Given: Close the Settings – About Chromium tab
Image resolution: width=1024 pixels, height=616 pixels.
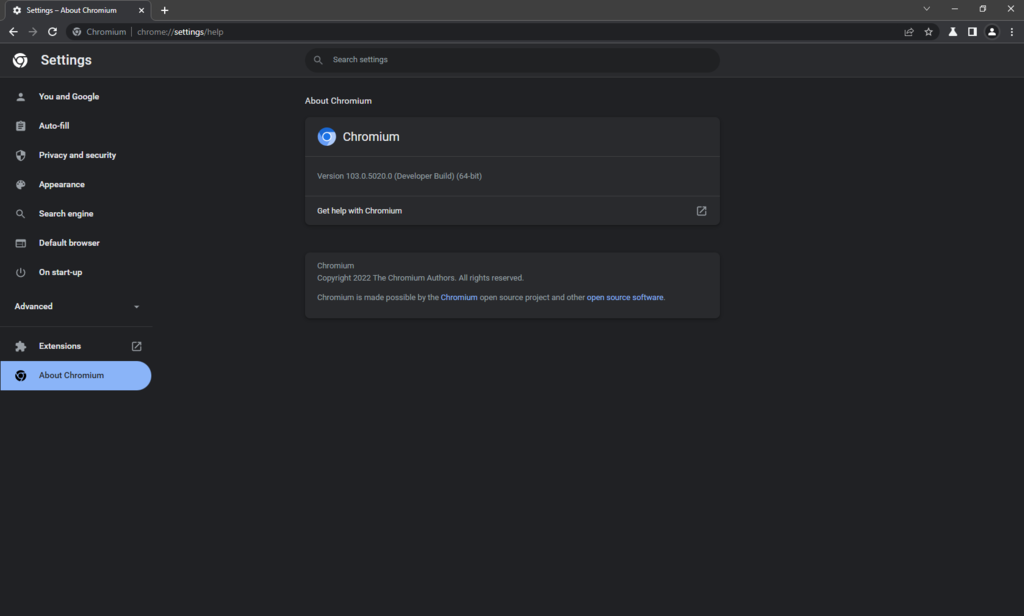Looking at the screenshot, I should [x=141, y=10].
